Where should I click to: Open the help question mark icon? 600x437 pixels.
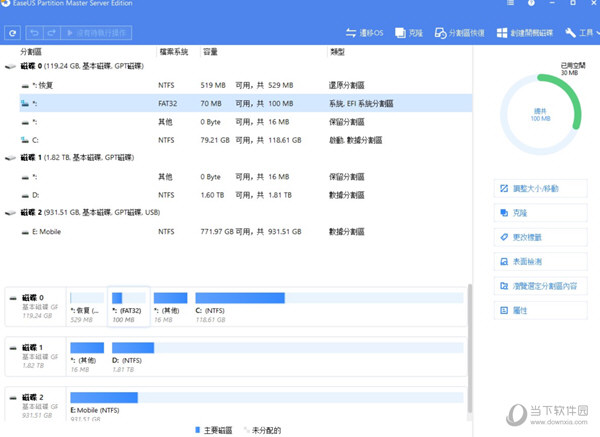531,3
